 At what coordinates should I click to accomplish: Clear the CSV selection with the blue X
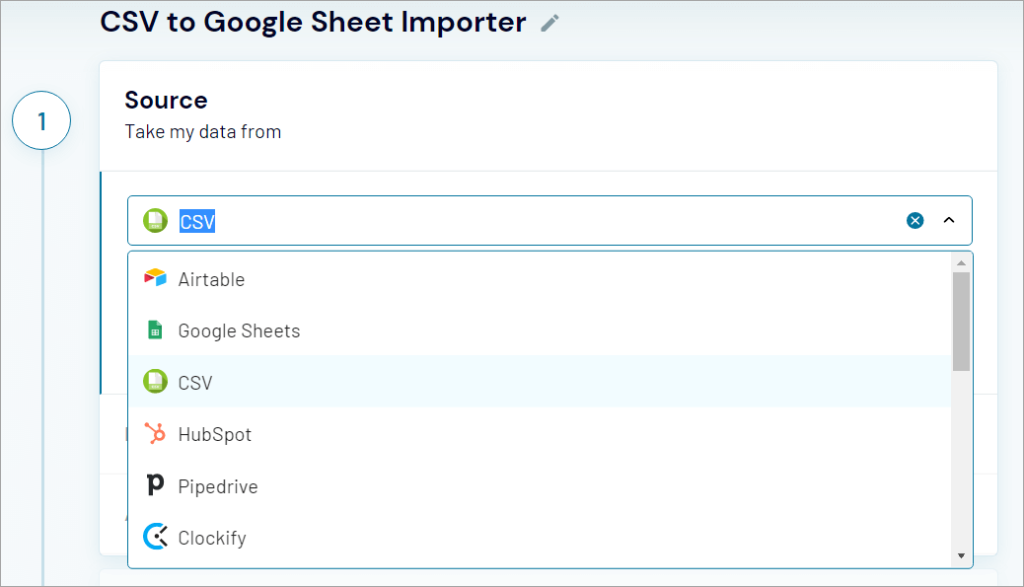915,220
